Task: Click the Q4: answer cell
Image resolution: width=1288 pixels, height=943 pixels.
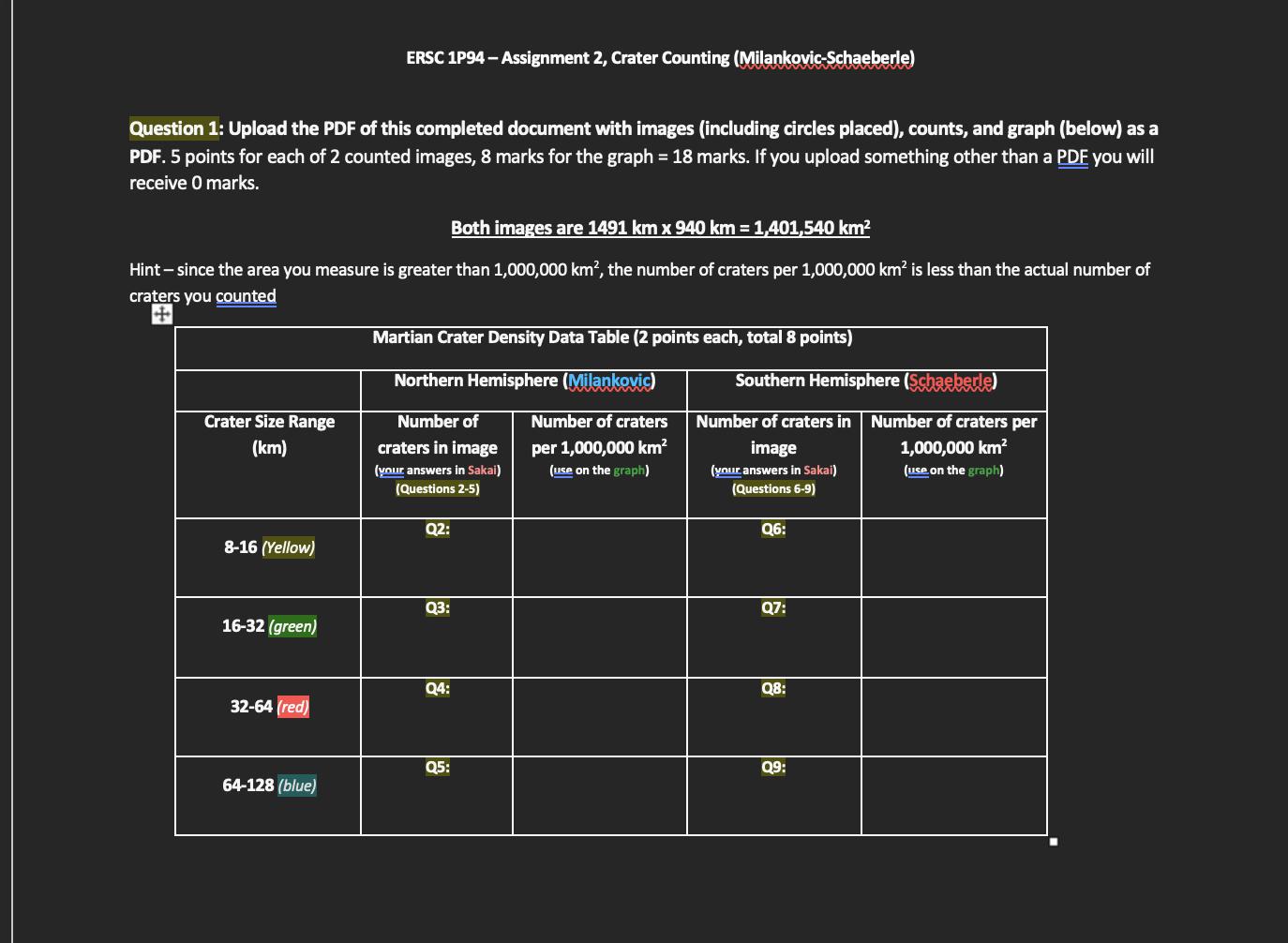Action: point(437,717)
